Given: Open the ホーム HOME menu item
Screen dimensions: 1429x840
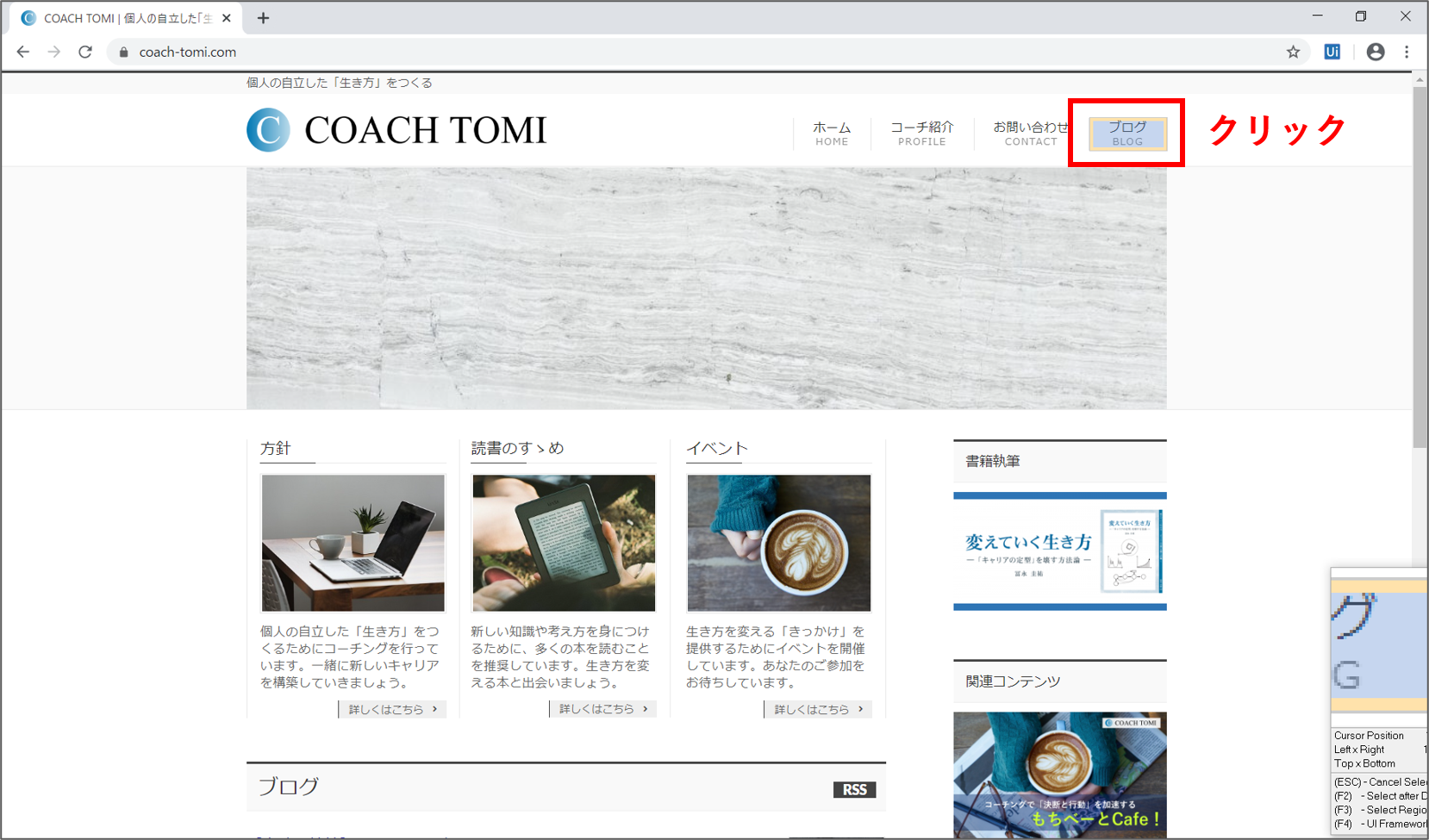Looking at the screenshot, I should tap(832, 134).
